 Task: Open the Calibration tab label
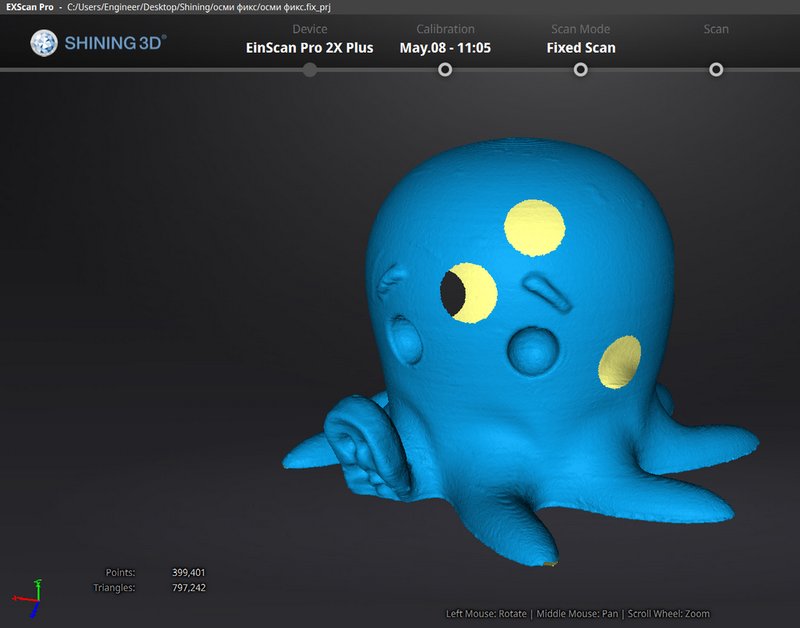(445, 29)
